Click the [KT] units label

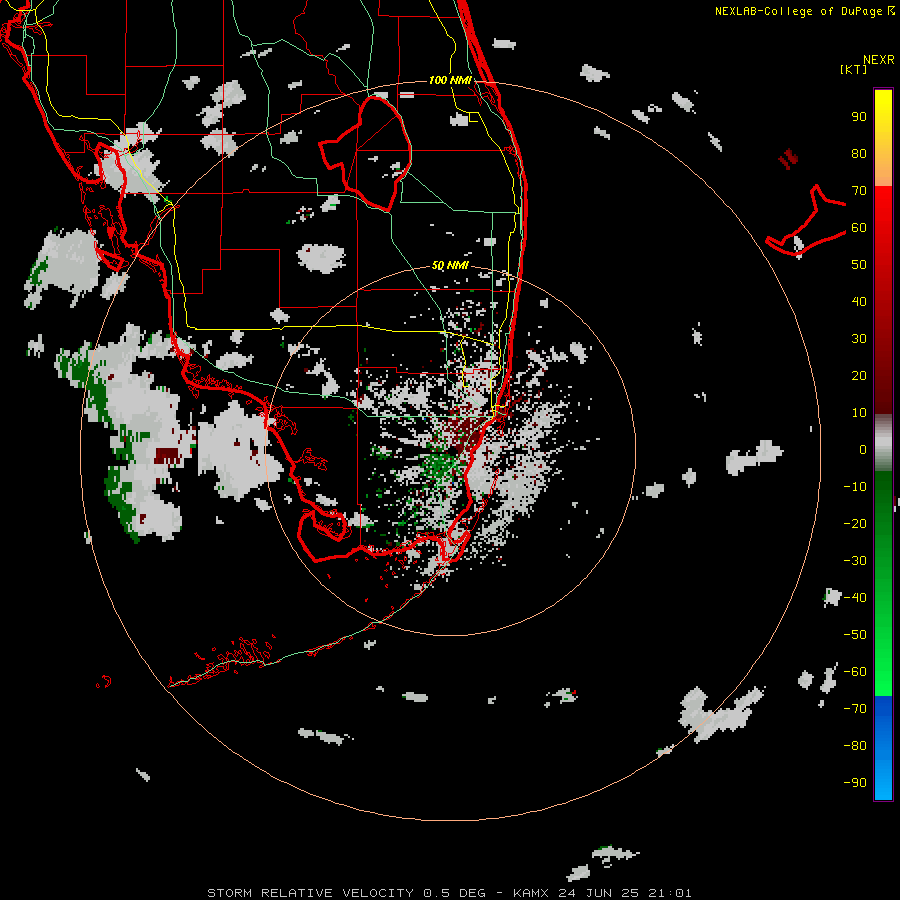(854, 69)
